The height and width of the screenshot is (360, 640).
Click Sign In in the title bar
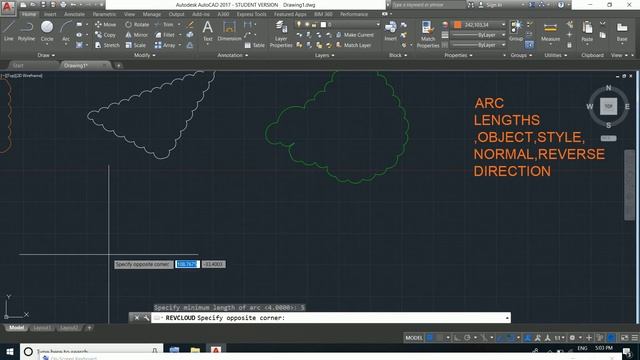[490, 5]
